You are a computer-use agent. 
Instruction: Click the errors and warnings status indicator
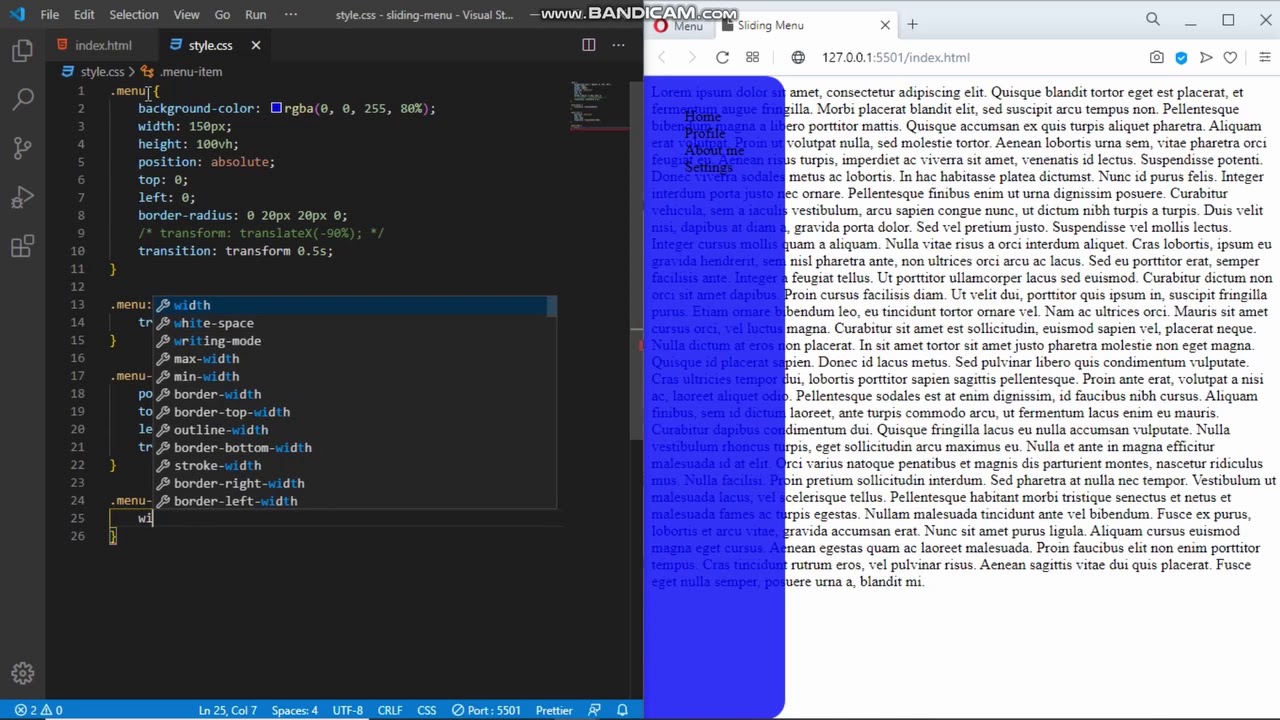tap(39, 710)
